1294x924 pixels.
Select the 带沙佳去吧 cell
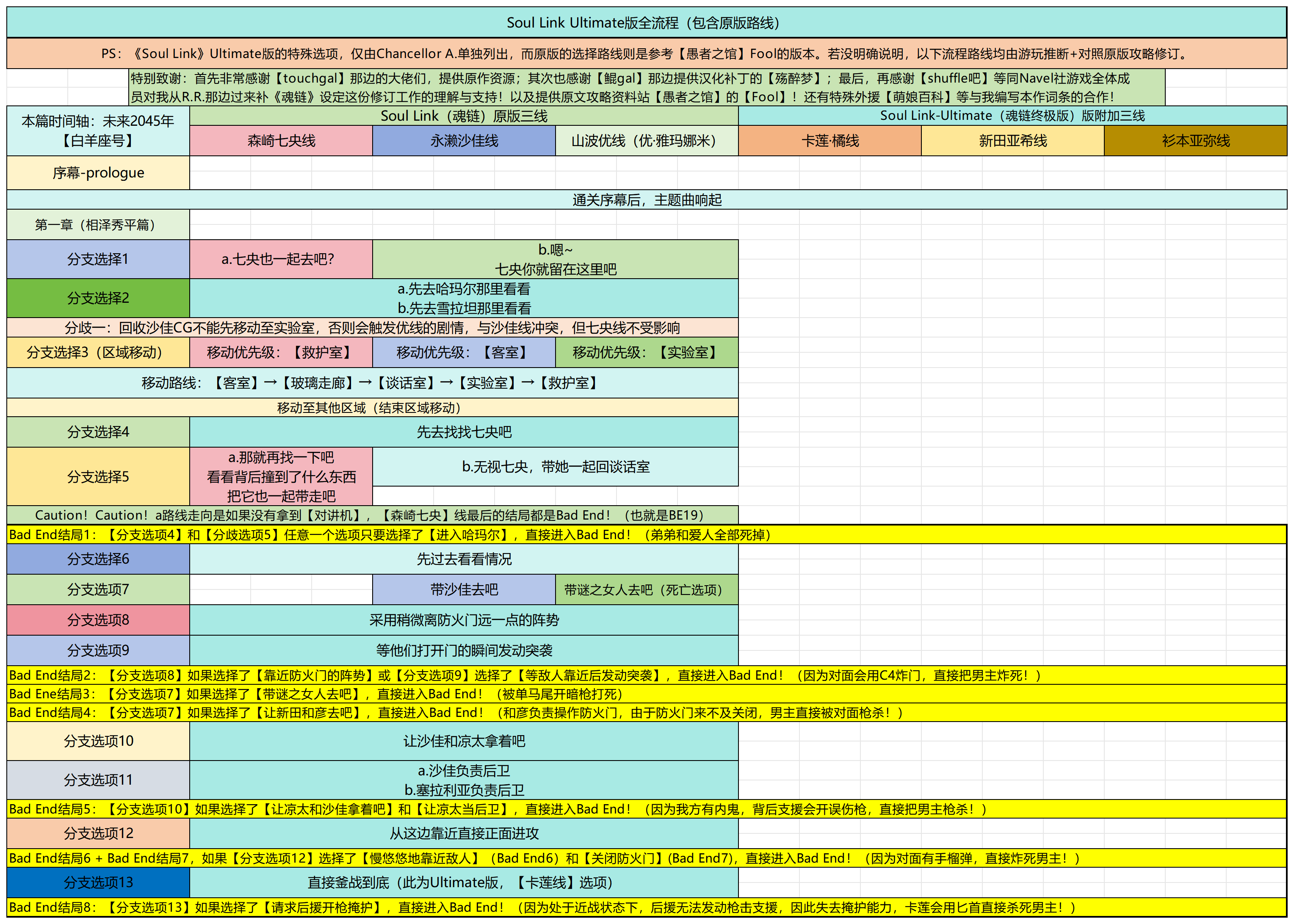(x=464, y=589)
